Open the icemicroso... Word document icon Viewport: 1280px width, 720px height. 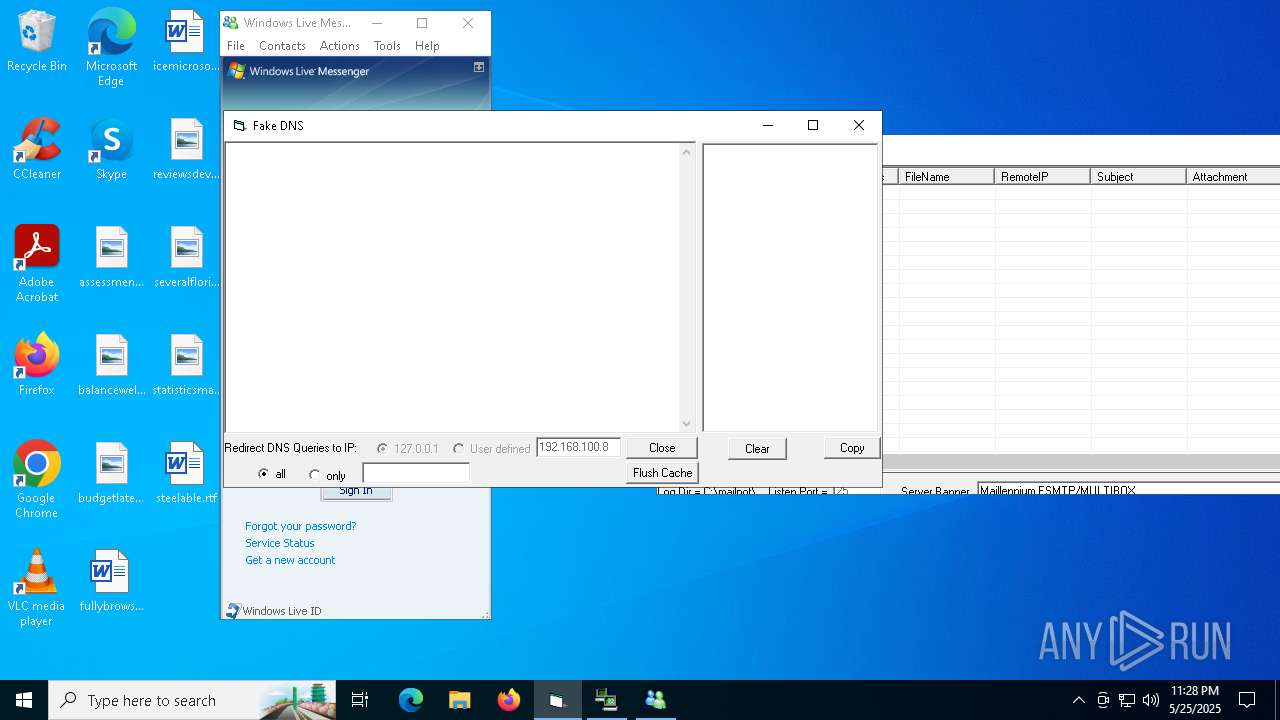click(x=186, y=41)
